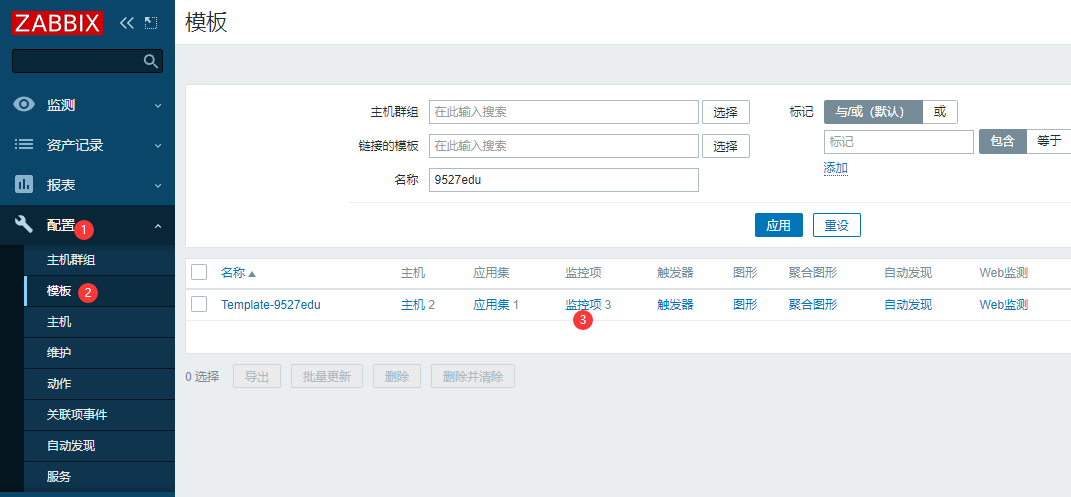Expand the 监测 menu chevron
The image size is (1071, 497).
coord(158,106)
